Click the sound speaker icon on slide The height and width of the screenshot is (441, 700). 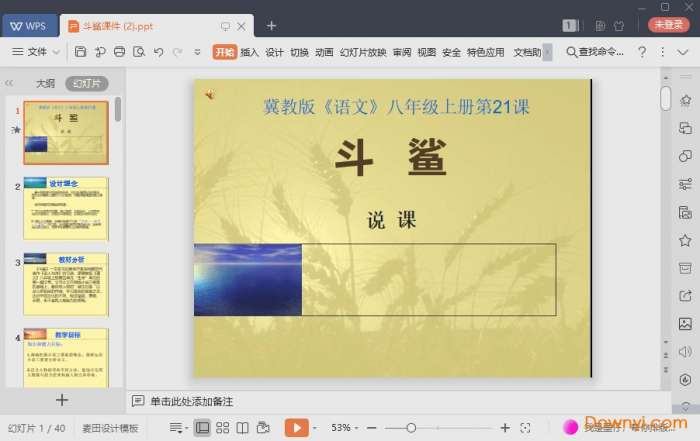(209, 94)
